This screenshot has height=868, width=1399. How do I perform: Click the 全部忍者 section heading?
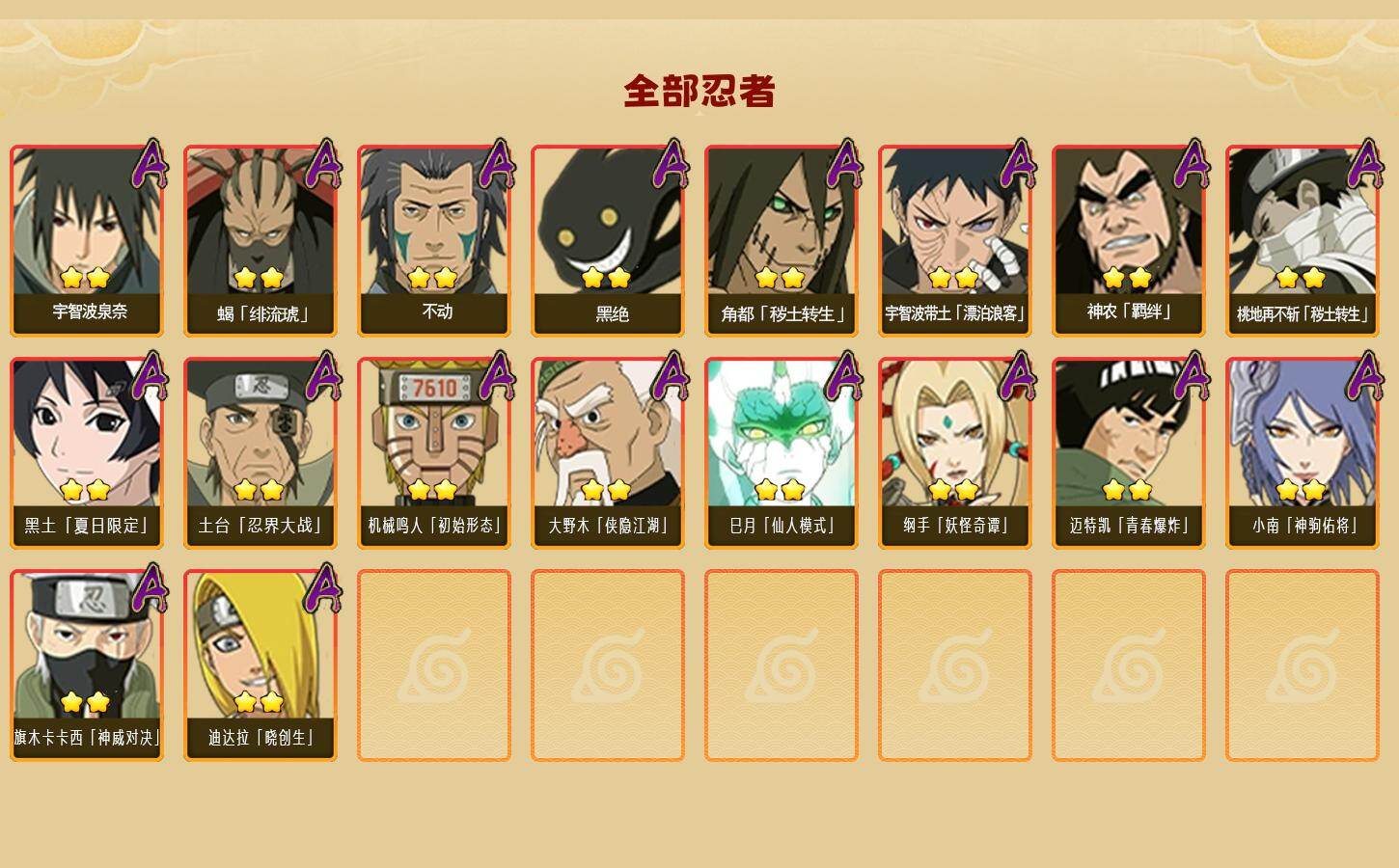[x=699, y=91]
